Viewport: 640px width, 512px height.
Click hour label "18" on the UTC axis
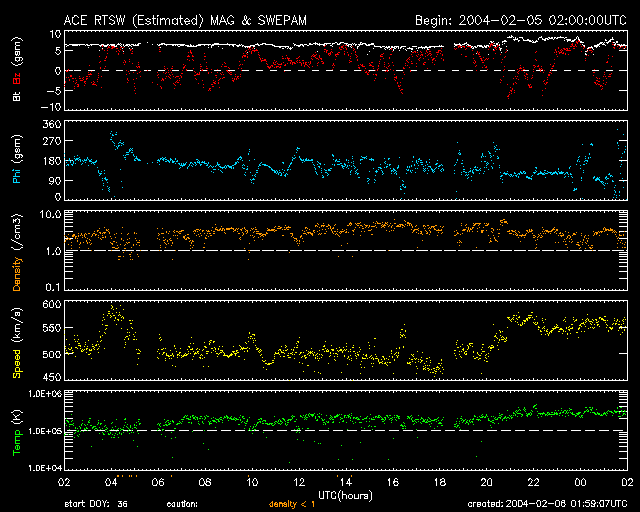[x=440, y=482]
